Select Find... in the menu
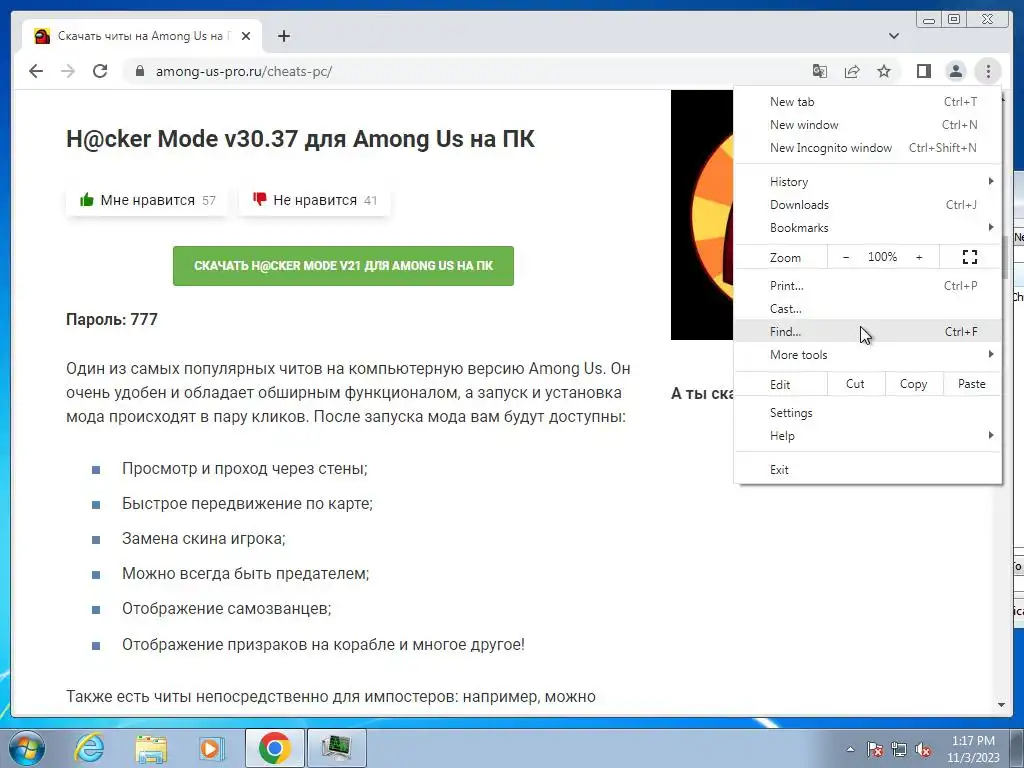The width and height of the screenshot is (1024, 768). coord(868,331)
